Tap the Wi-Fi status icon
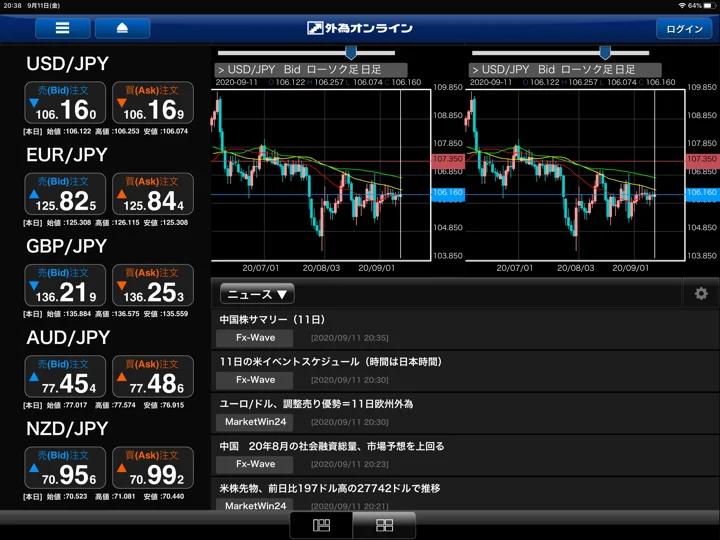This screenshot has width=720, height=540. [x=682, y=6]
